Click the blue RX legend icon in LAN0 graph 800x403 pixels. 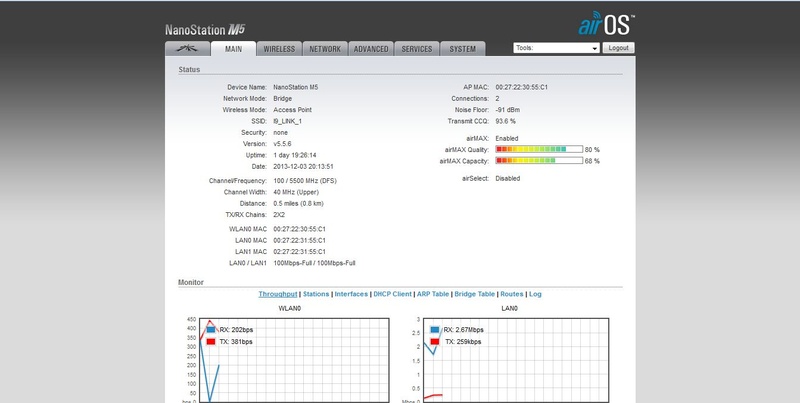pos(435,328)
